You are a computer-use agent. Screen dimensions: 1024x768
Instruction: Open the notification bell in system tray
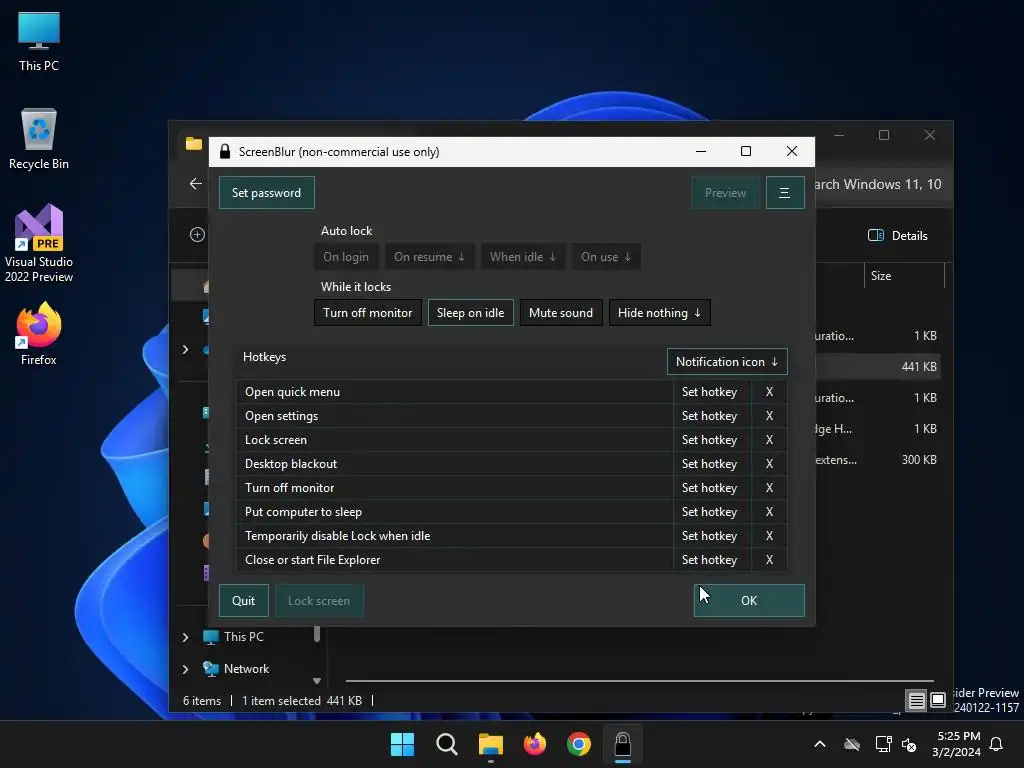pyautogui.click(x=996, y=744)
